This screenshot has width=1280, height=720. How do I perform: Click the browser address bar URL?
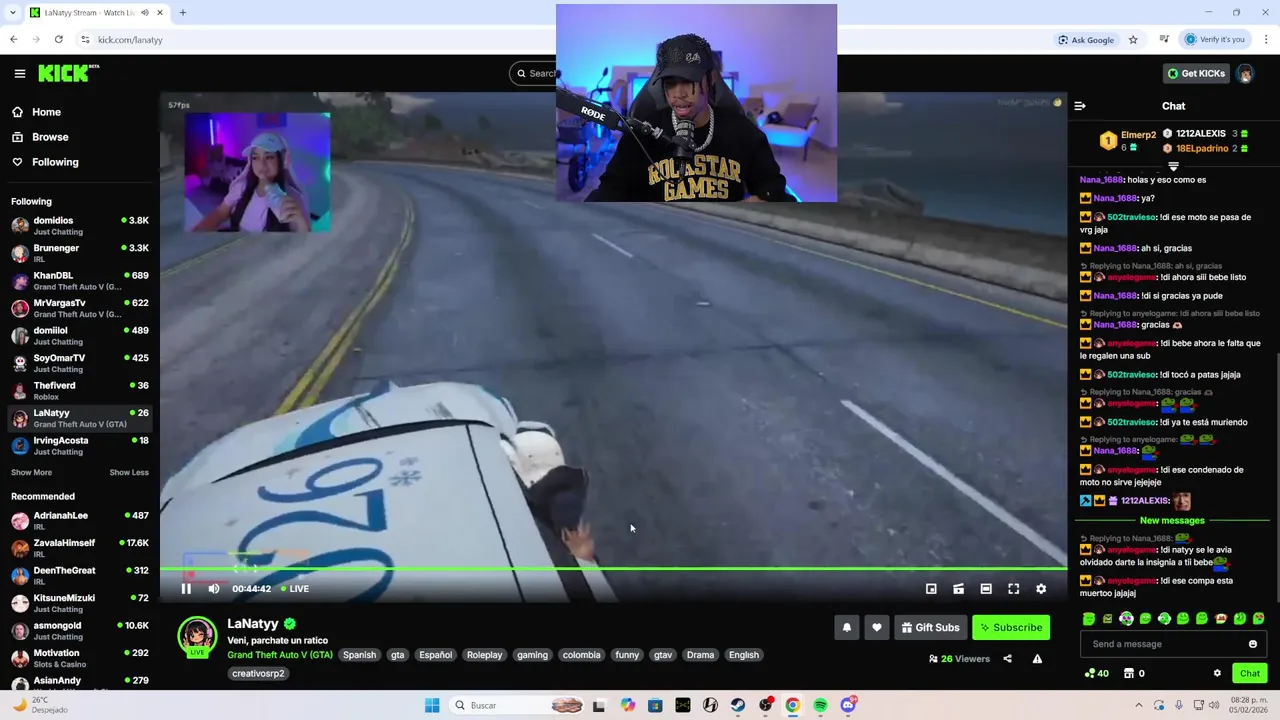click(130, 40)
